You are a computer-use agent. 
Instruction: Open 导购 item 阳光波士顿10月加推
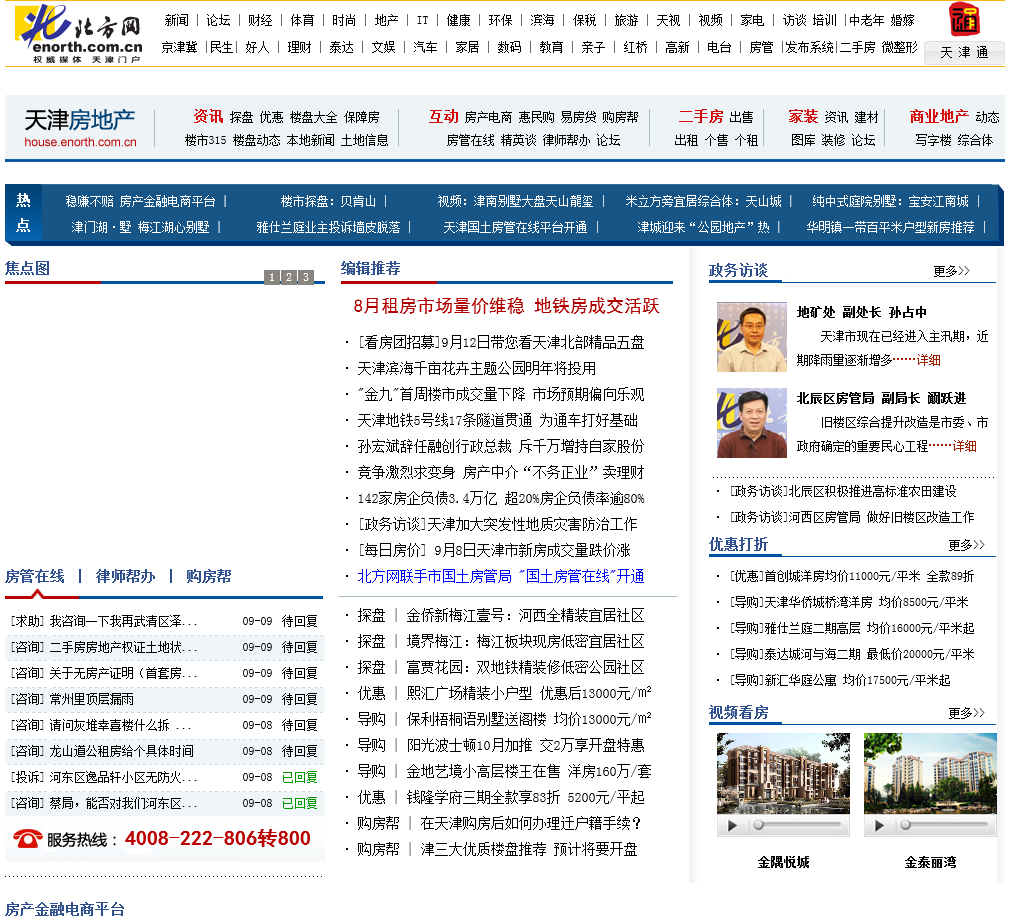[525, 745]
